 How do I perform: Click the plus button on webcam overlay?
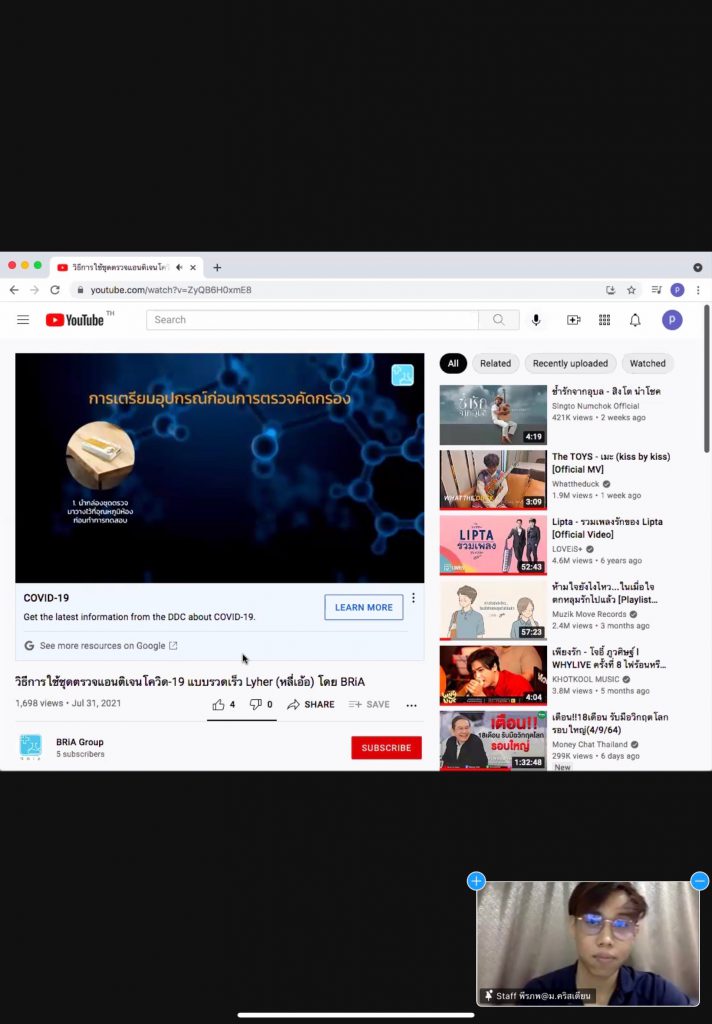(x=476, y=881)
